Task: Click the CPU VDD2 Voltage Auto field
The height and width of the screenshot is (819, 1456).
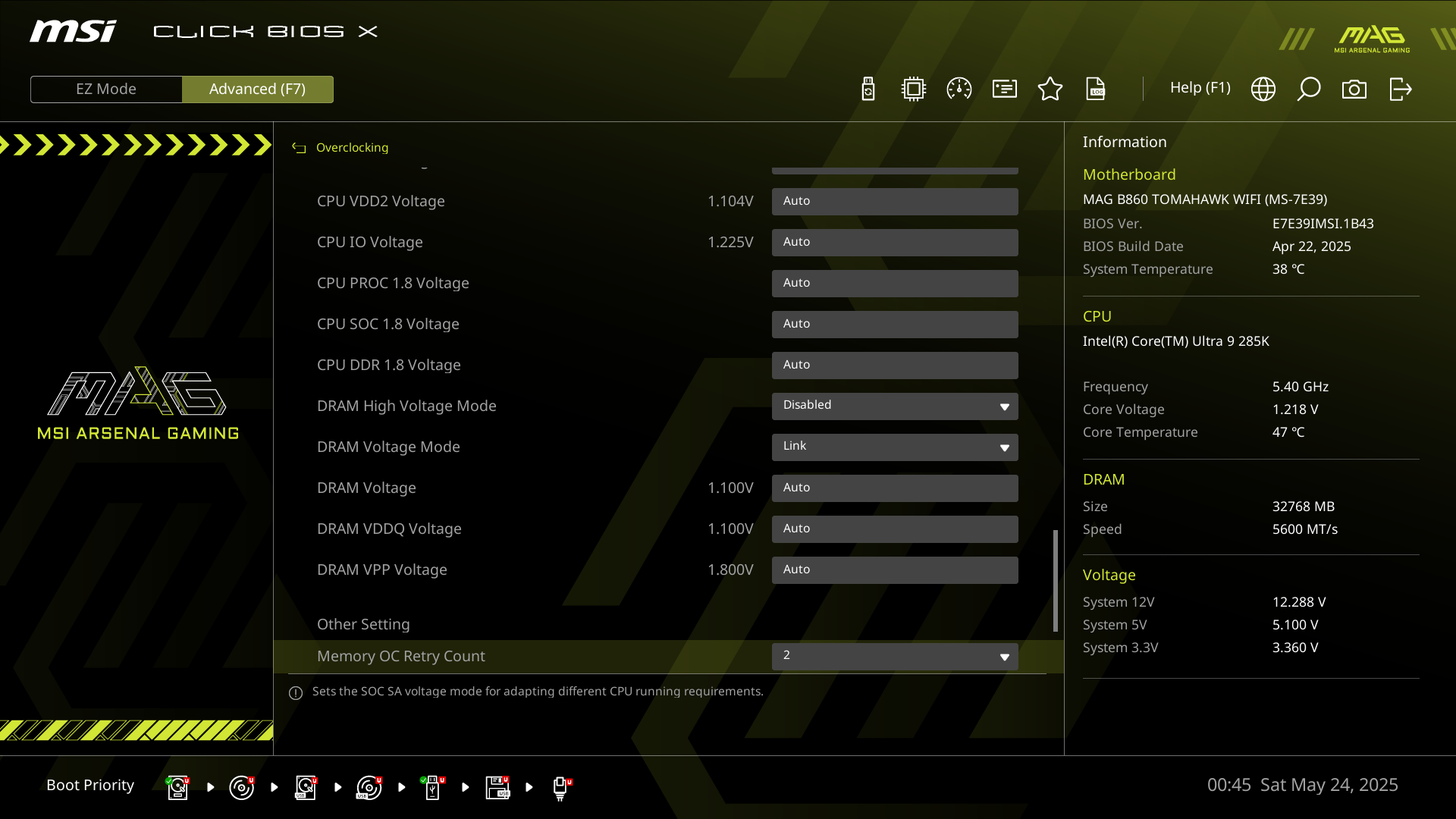Action: tap(895, 201)
